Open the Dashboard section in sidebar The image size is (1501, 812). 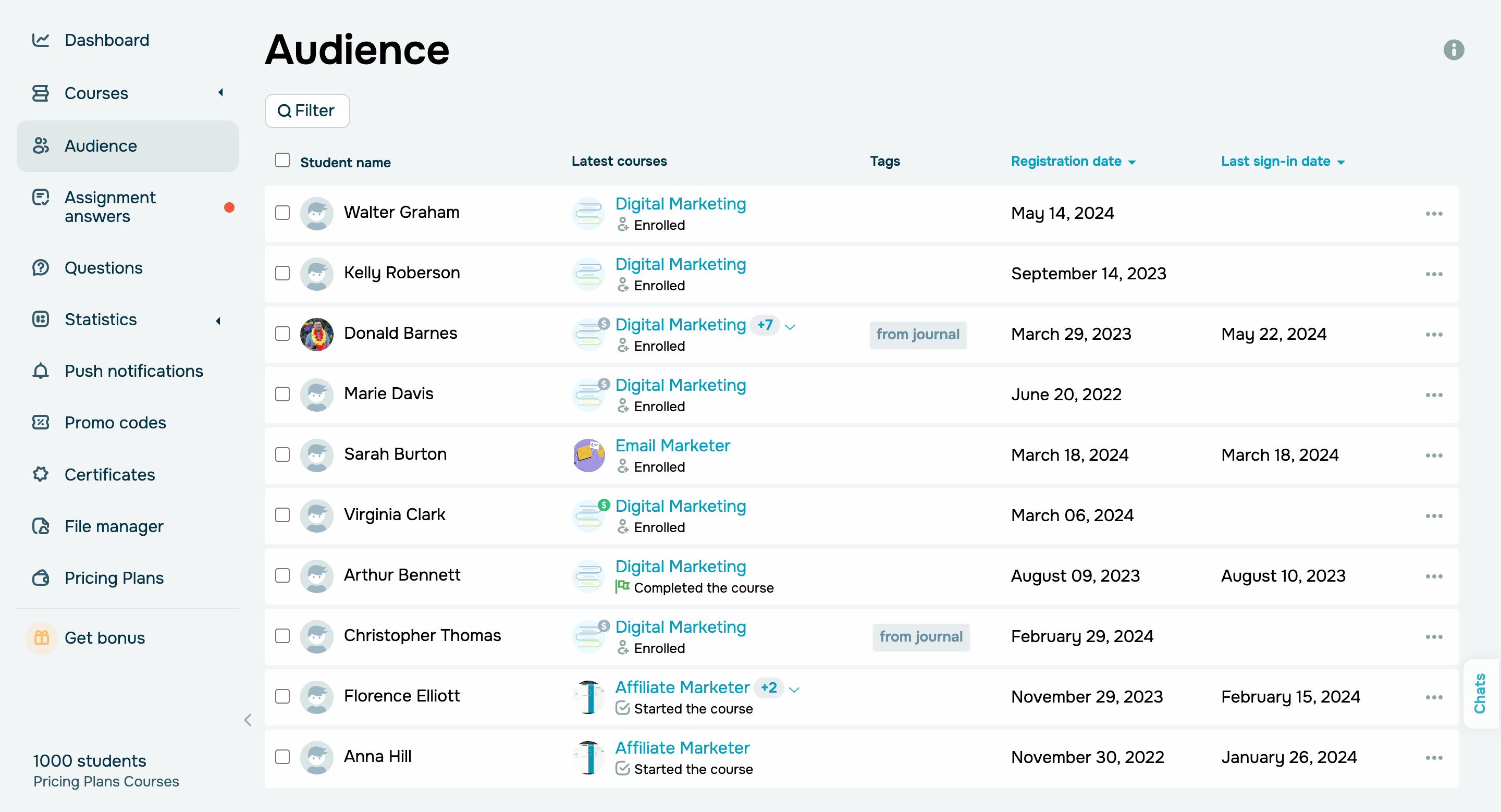(107, 40)
